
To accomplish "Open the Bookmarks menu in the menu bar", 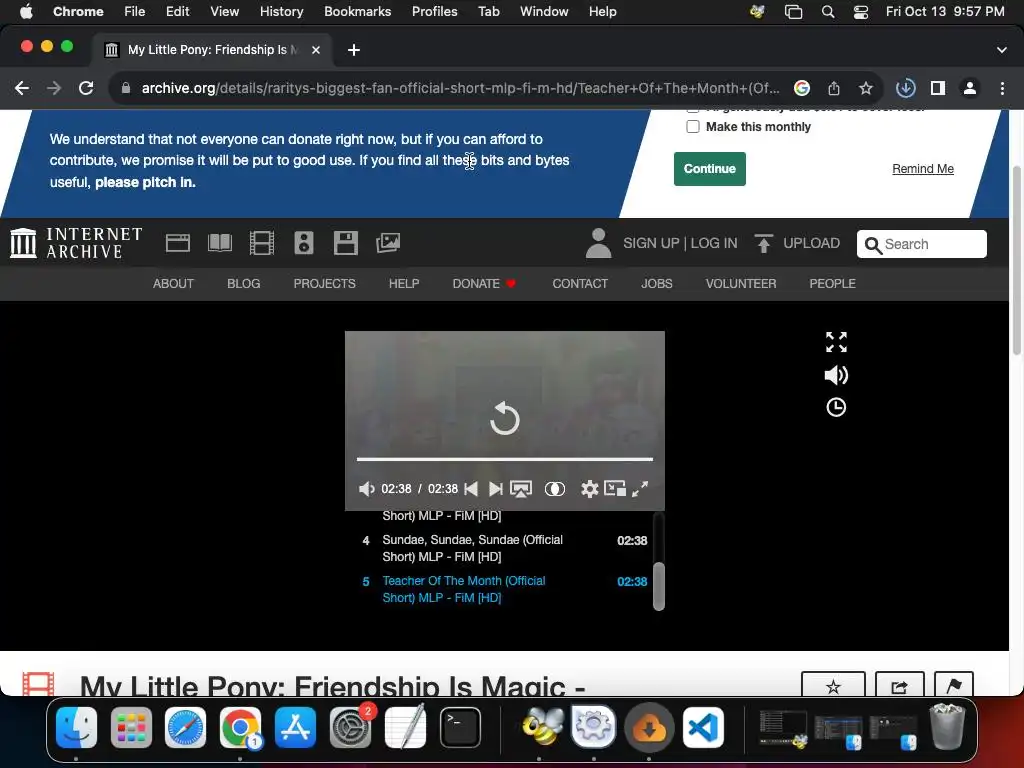I will point(357,11).
